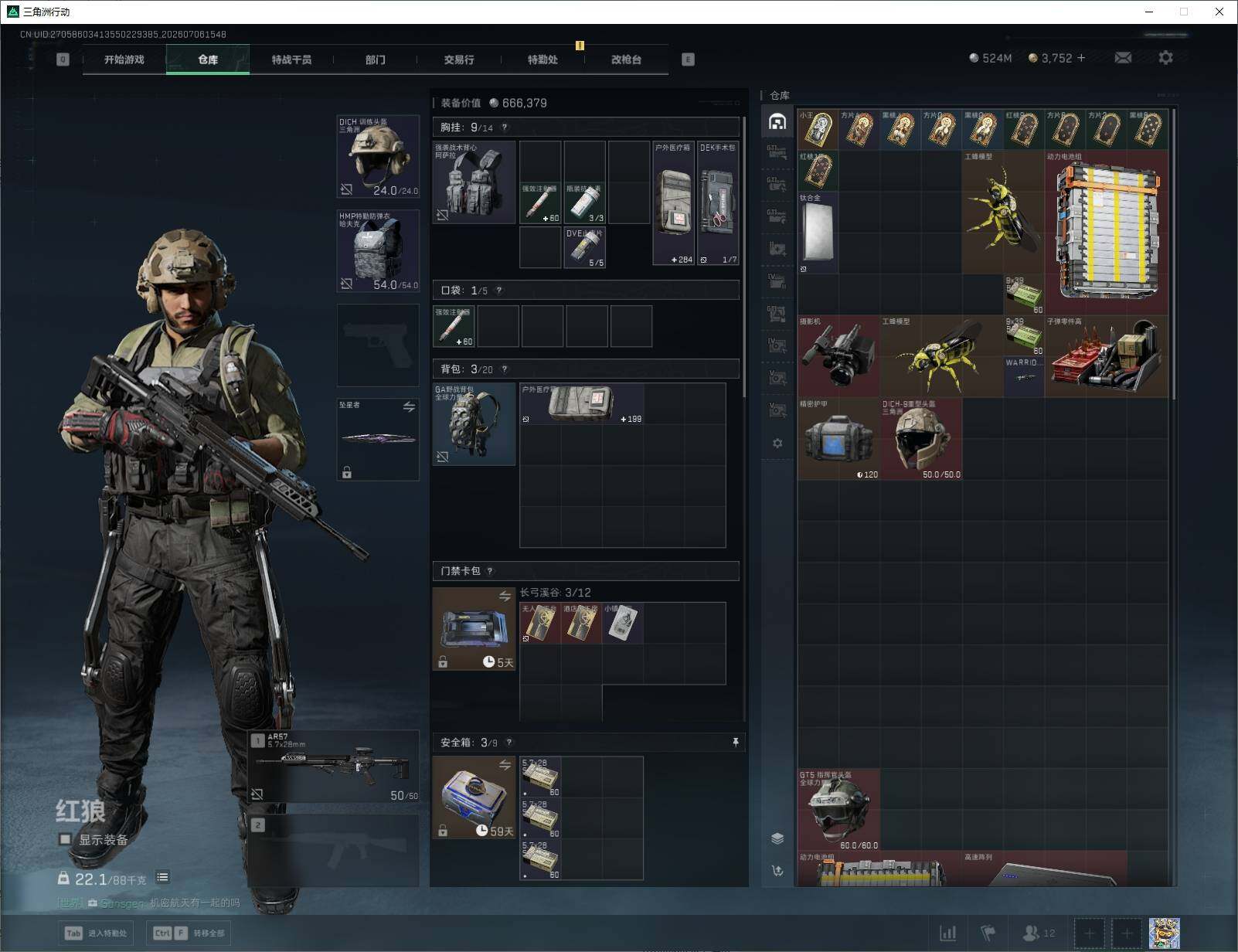
Task: Toggle swap arrows on 安全箱 container
Action: click(505, 765)
